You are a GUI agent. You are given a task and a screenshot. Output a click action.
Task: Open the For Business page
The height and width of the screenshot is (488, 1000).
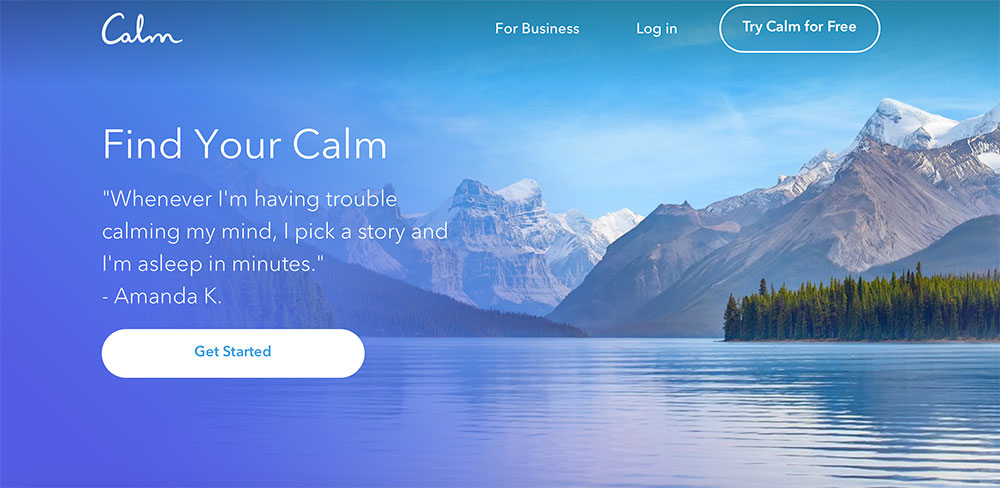point(537,29)
